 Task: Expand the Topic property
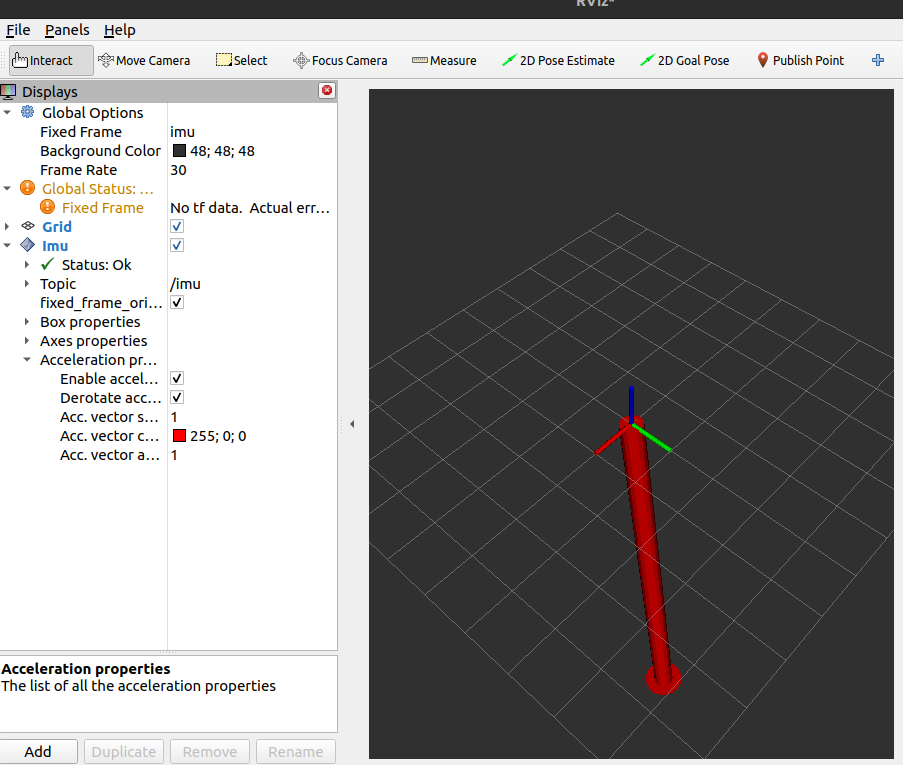click(x=27, y=283)
